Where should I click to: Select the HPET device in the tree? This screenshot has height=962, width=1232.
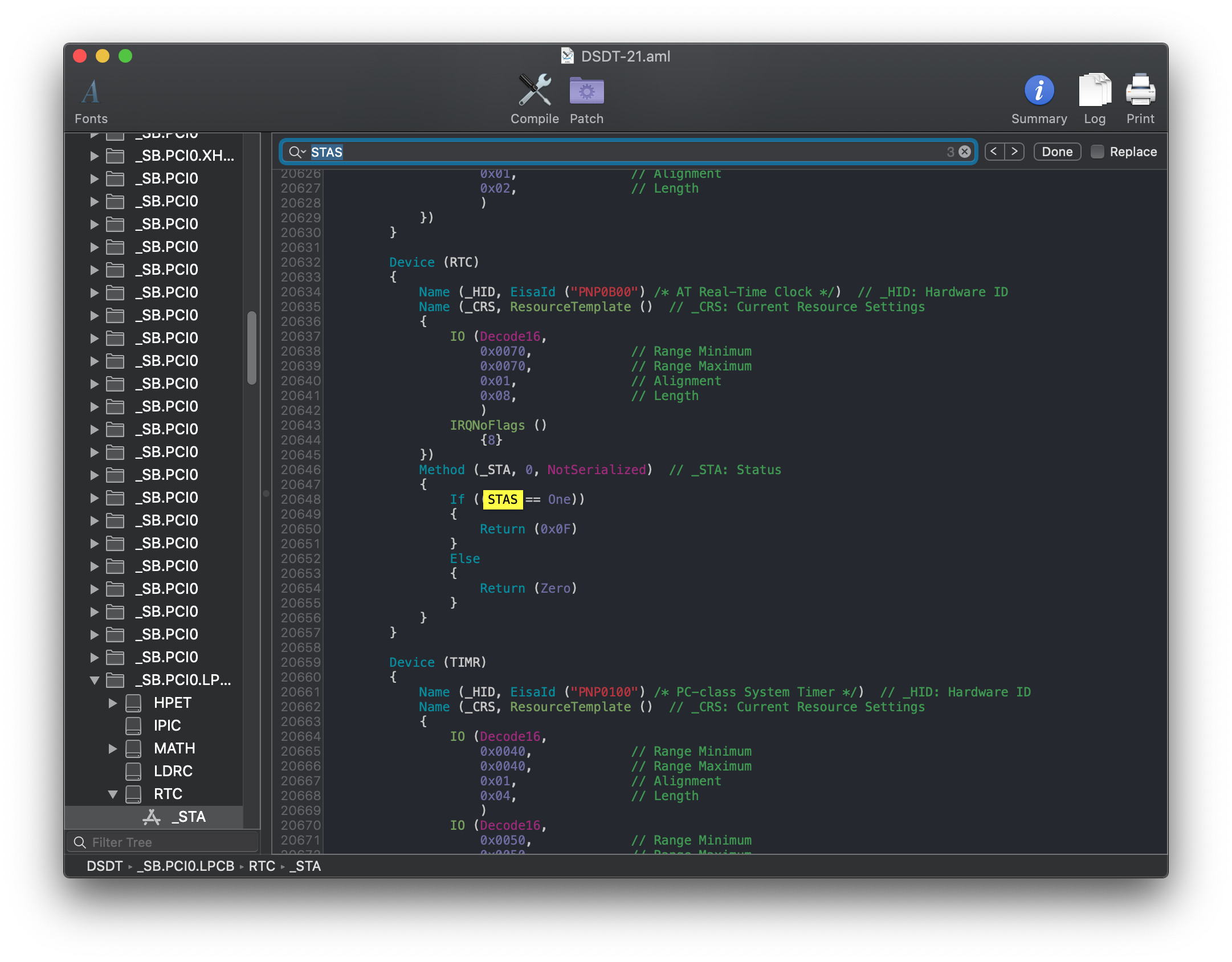click(x=172, y=703)
